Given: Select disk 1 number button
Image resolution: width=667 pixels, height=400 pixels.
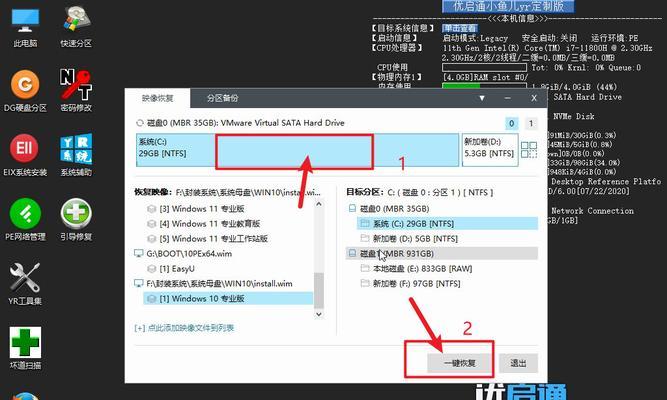Looking at the screenshot, I should coord(530,123).
